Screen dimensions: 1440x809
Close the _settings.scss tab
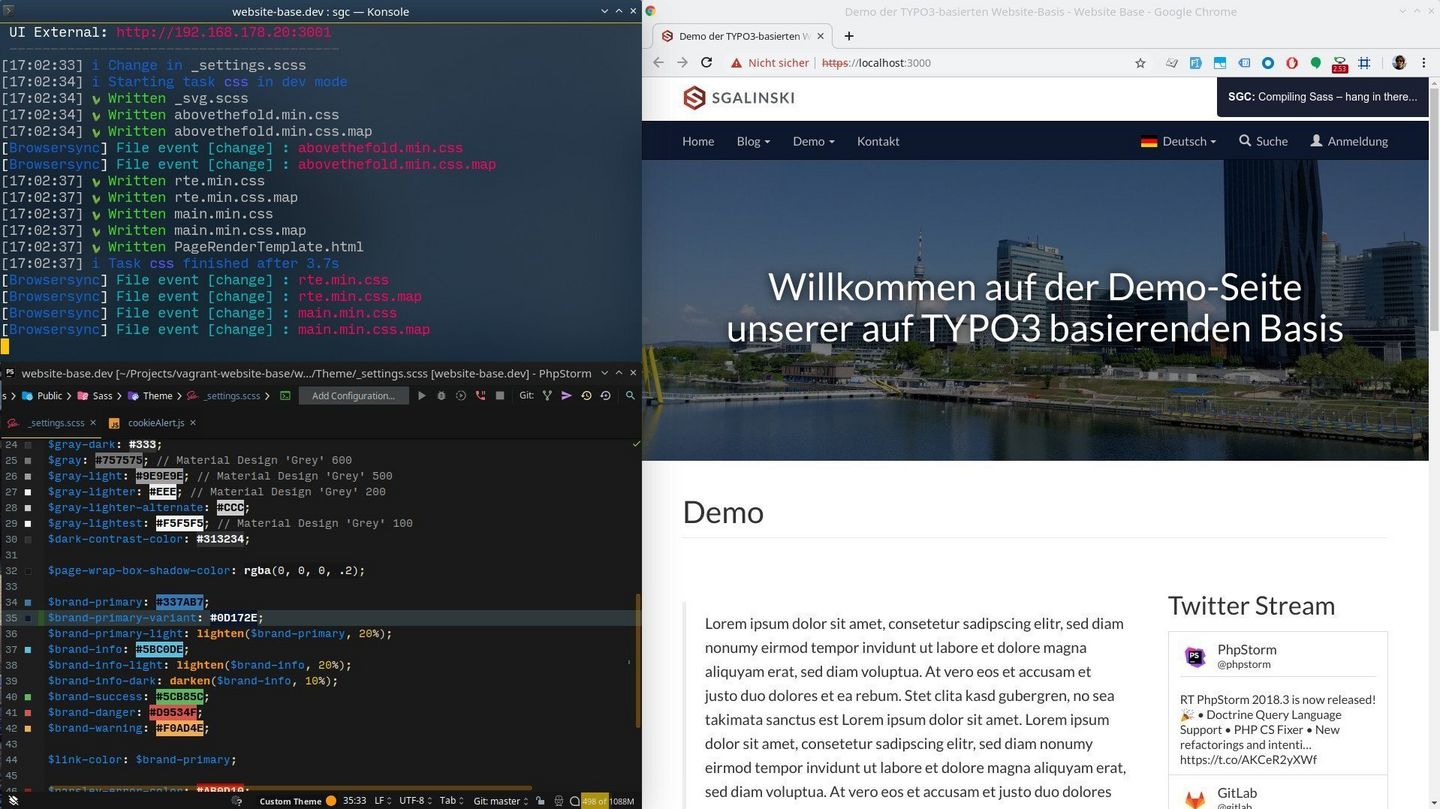[93, 423]
